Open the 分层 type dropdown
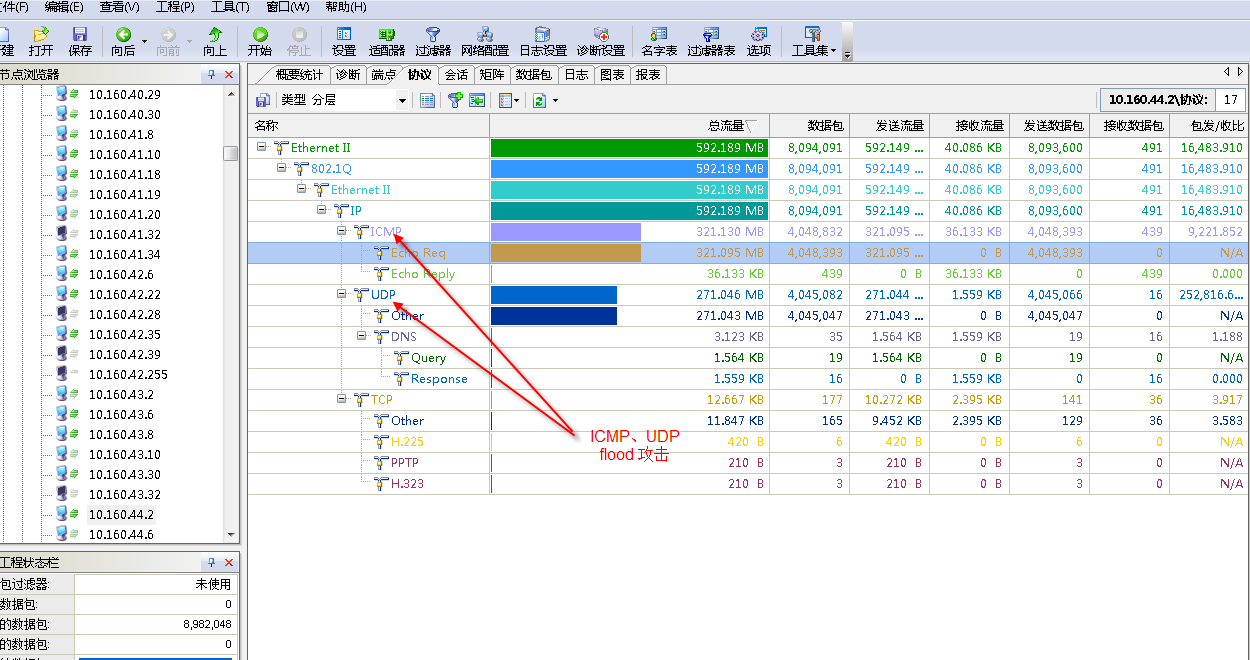Screen dimensions: 1250x660 (403, 100)
